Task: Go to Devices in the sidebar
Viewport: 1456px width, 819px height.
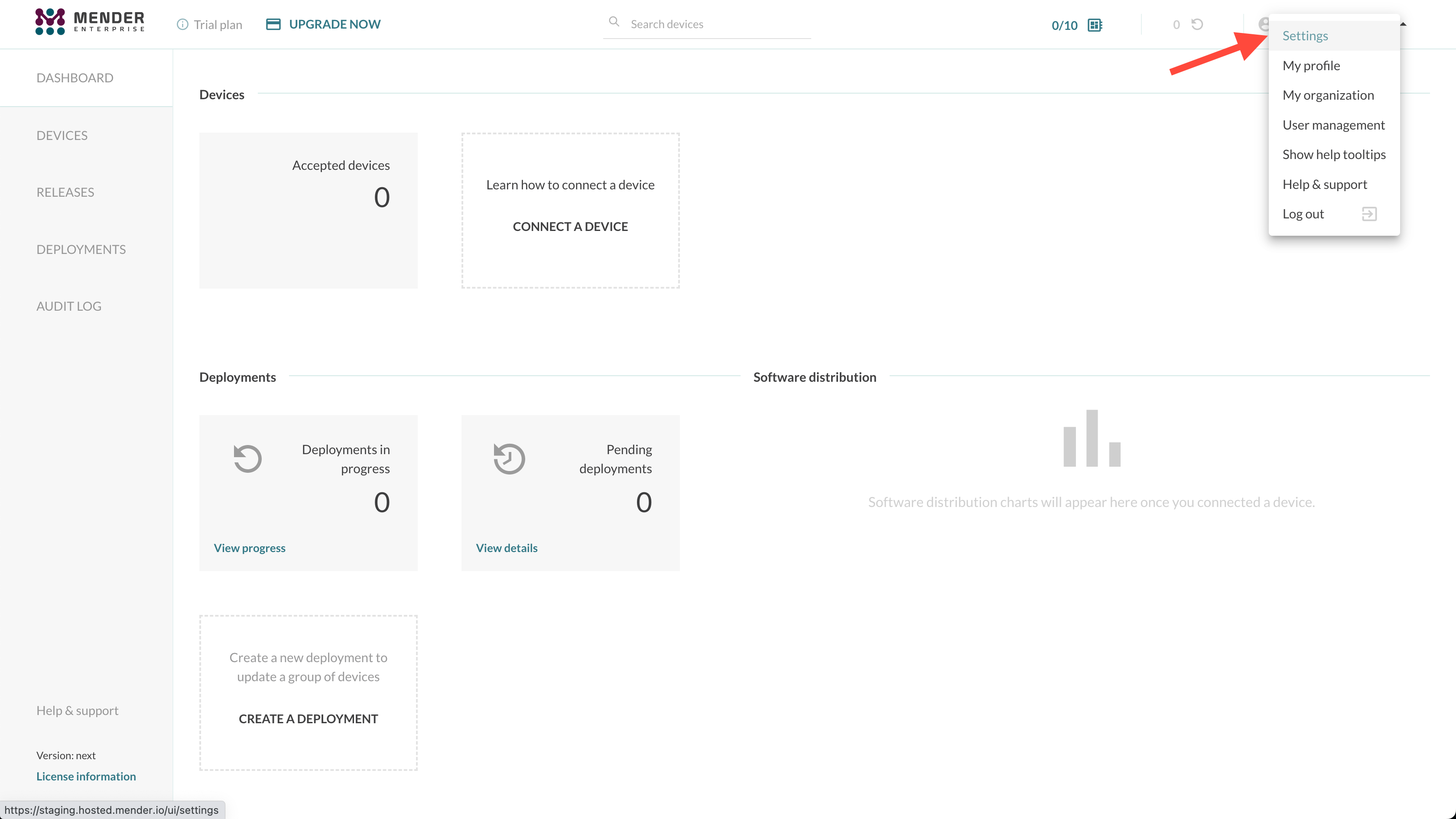Action: (x=62, y=135)
